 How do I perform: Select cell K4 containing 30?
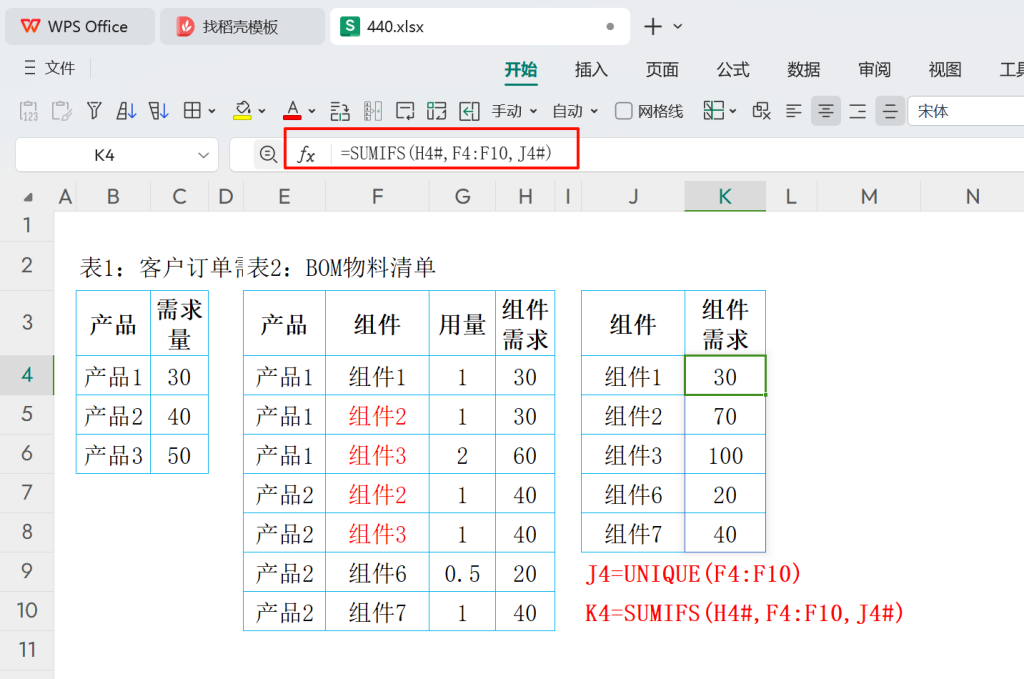pyautogui.click(x=725, y=375)
